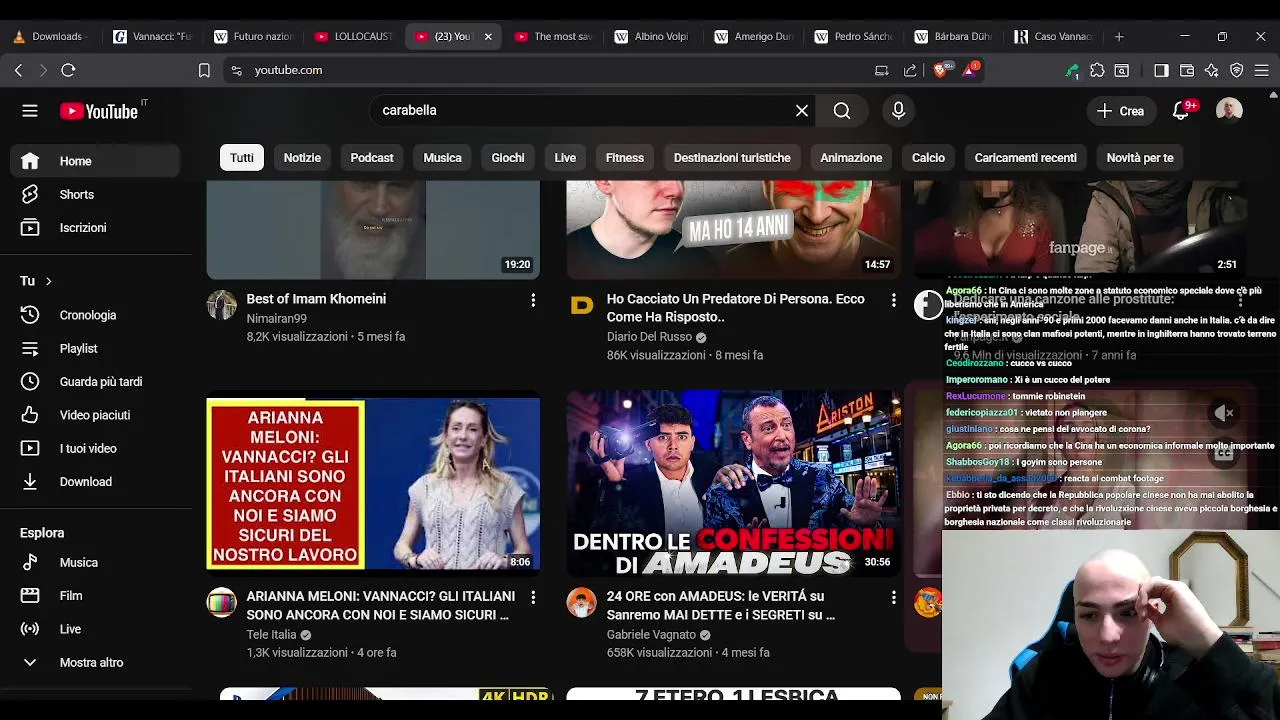Select the Caricamenti recenti filter chip

pyautogui.click(x=1026, y=158)
